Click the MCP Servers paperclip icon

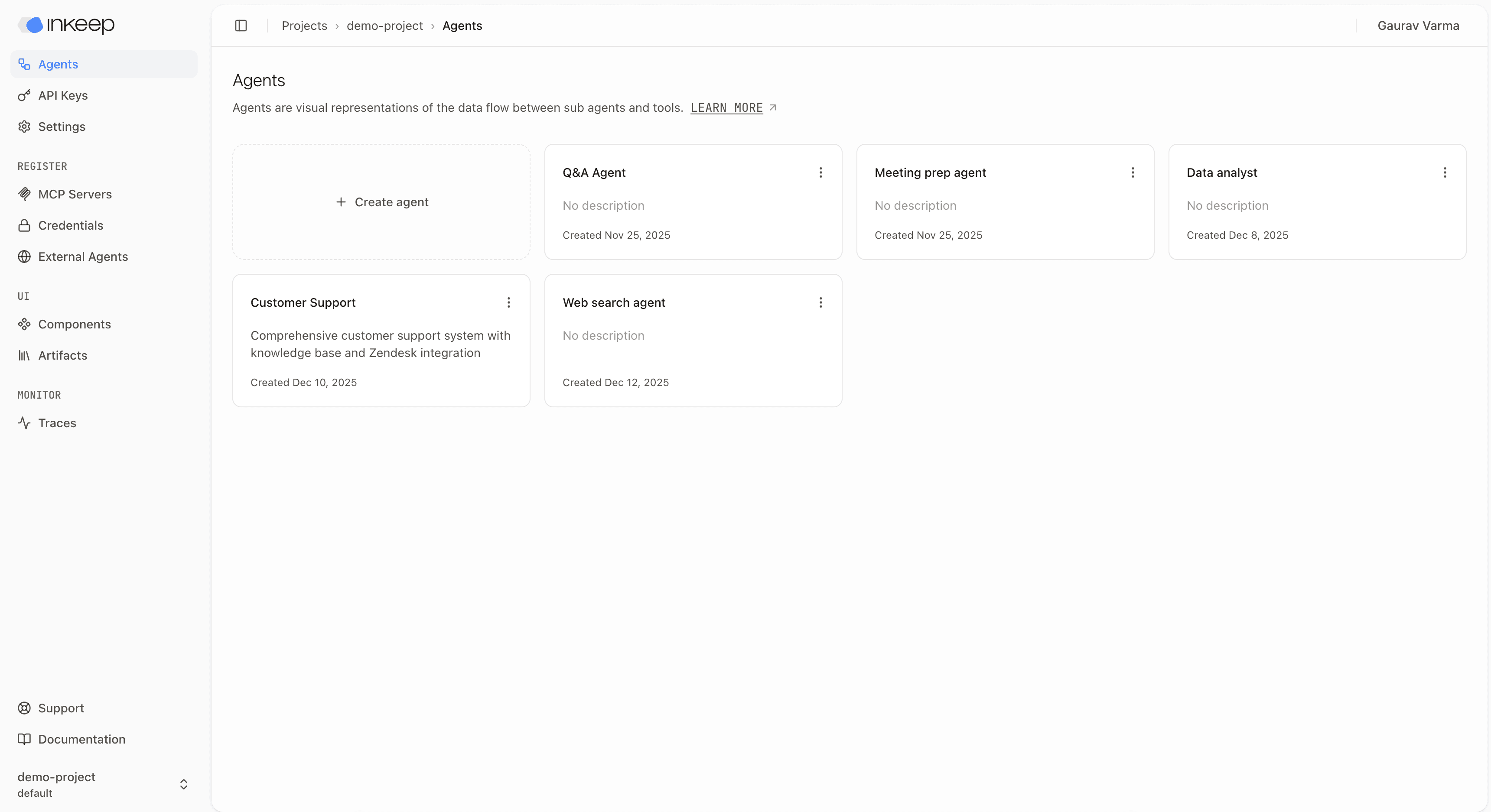(24, 195)
